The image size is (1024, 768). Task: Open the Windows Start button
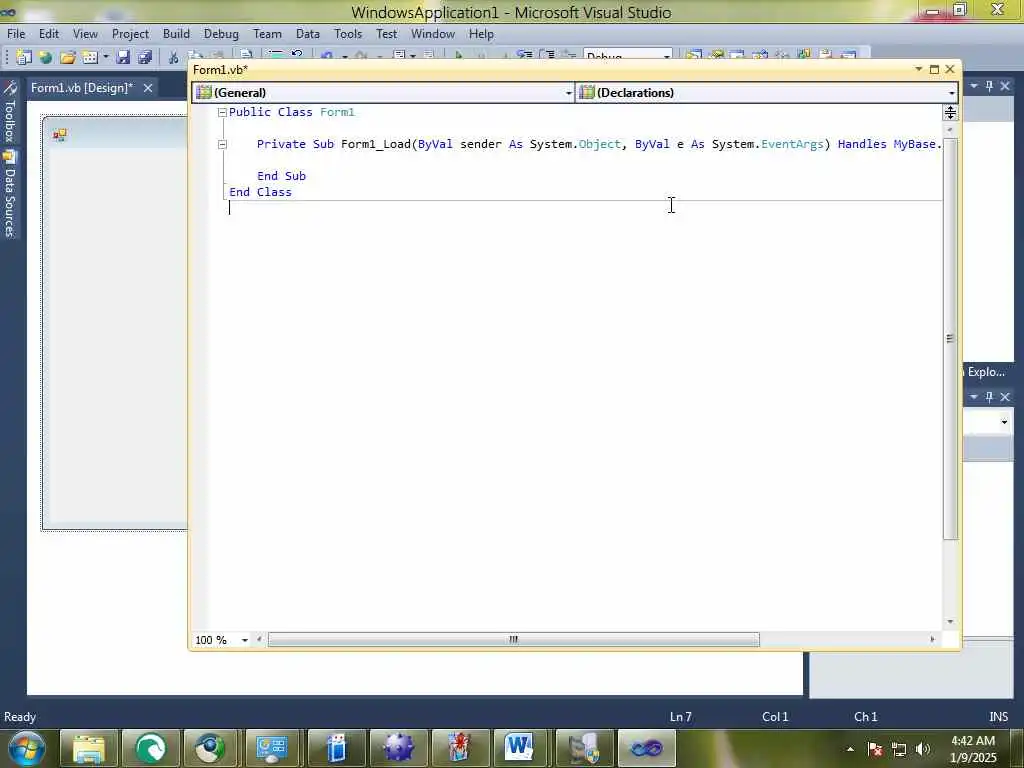27,748
